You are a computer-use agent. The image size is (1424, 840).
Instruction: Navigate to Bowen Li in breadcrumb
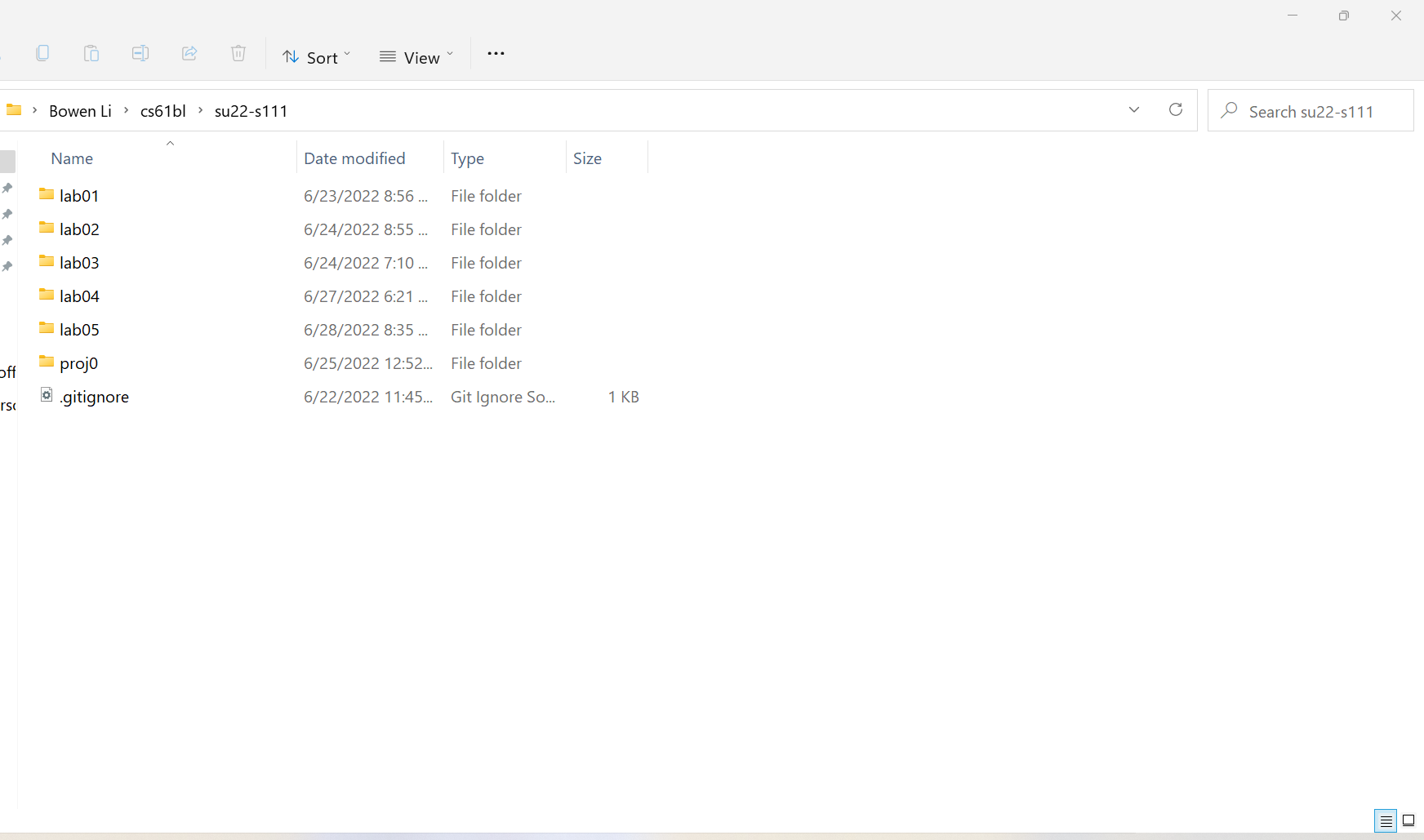80,111
